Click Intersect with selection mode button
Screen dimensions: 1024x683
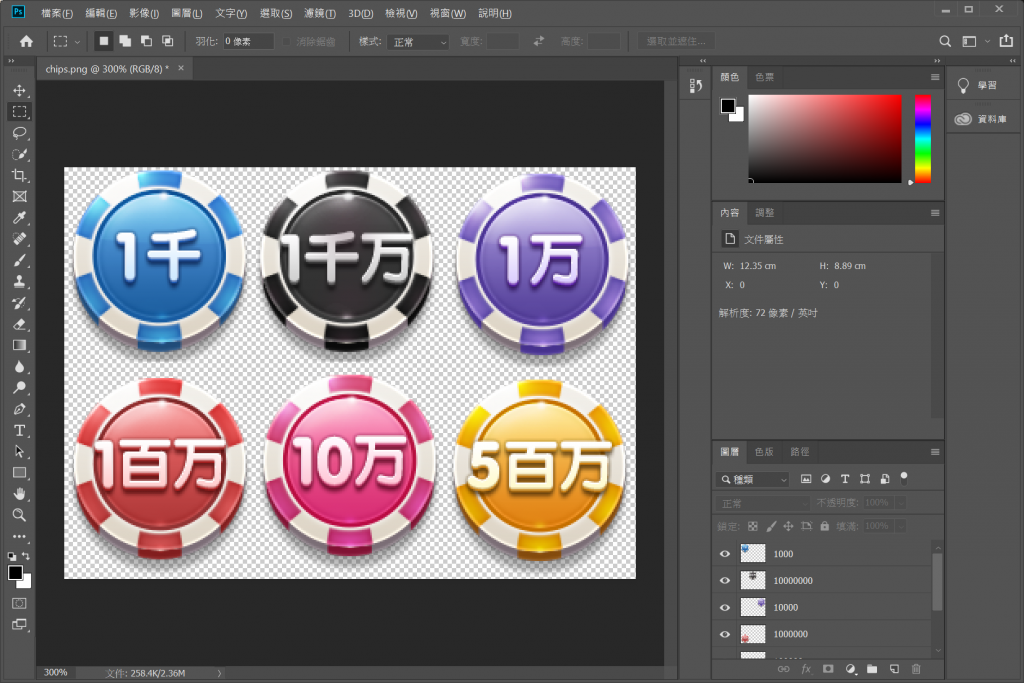(x=168, y=41)
